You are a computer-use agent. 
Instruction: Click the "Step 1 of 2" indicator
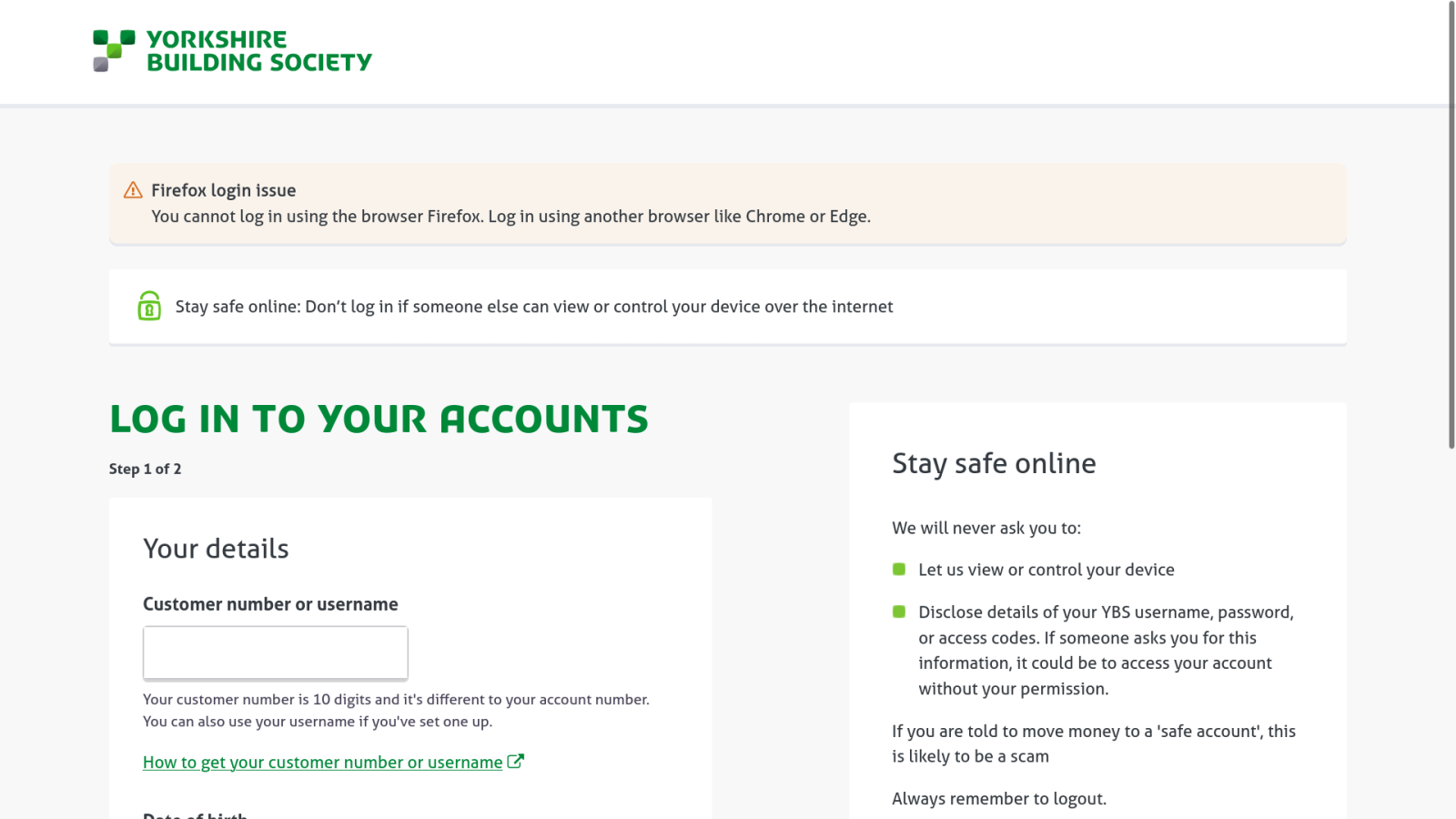click(x=146, y=469)
